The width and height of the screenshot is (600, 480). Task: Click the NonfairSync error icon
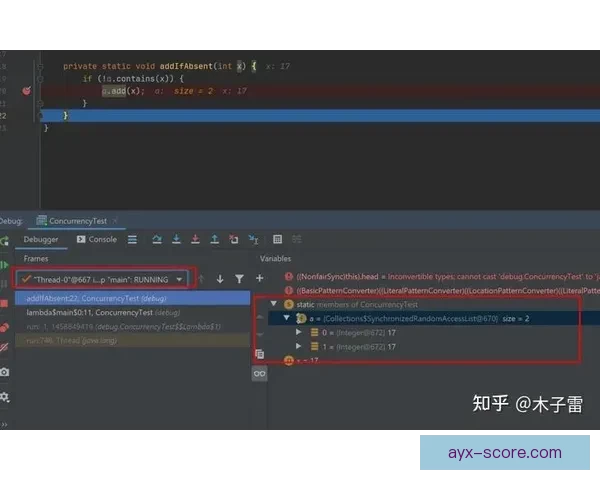(289, 277)
